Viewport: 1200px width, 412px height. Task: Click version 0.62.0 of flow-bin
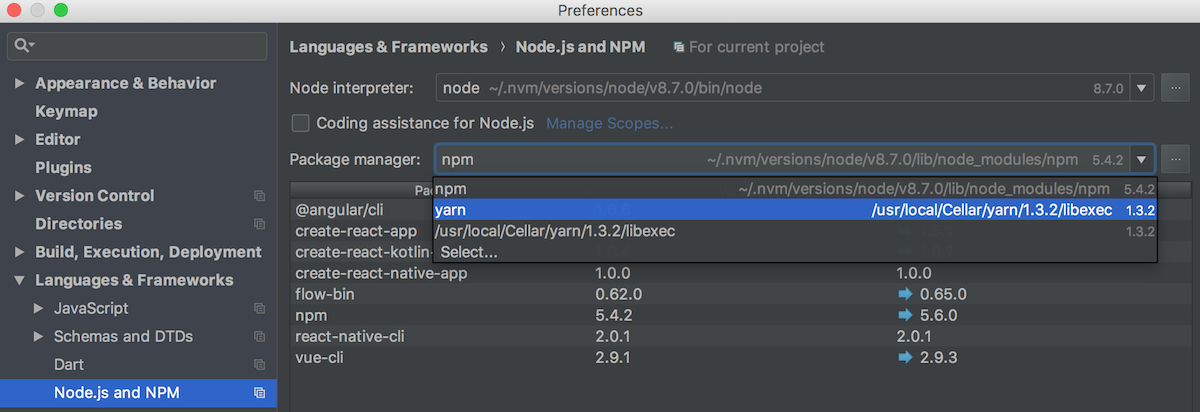click(617, 294)
